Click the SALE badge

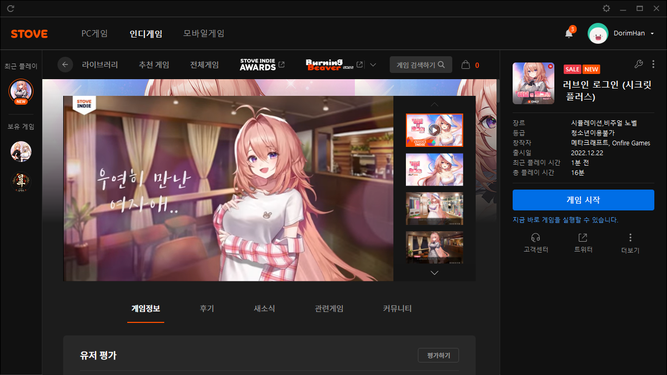[572, 69]
